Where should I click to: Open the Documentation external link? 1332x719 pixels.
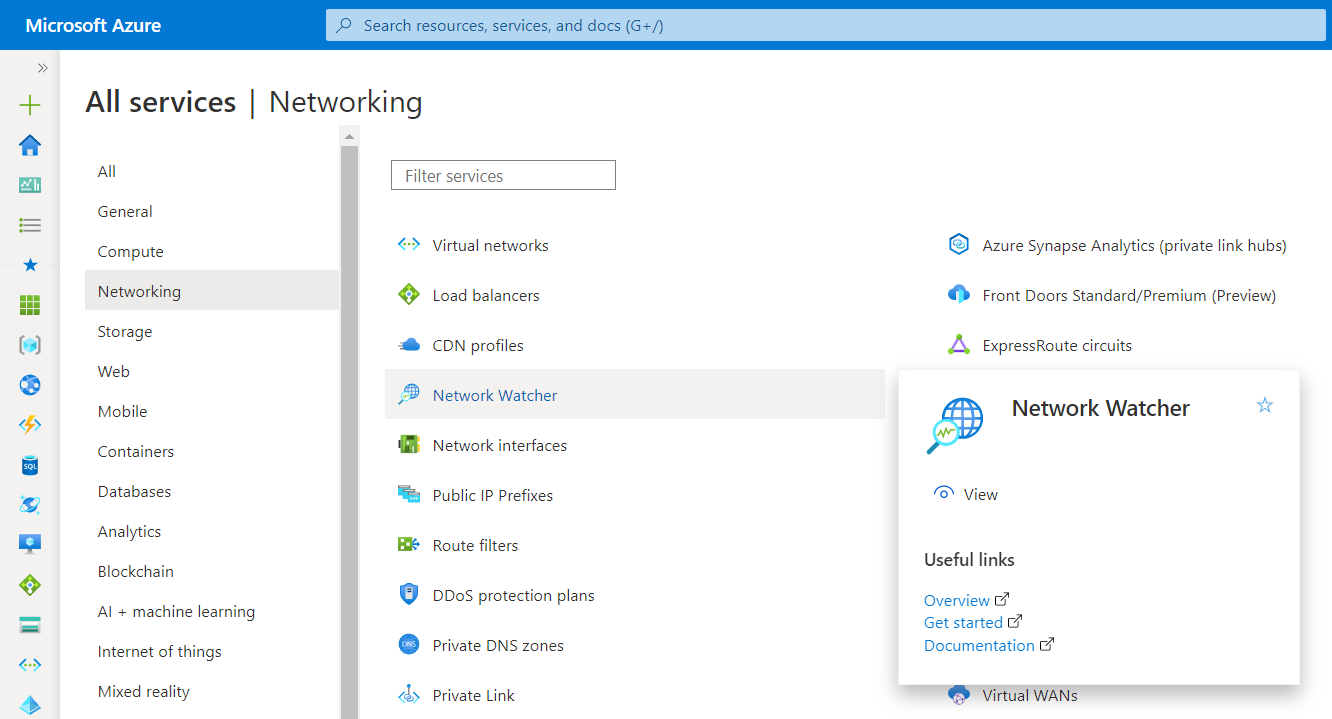pyautogui.click(x=979, y=645)
